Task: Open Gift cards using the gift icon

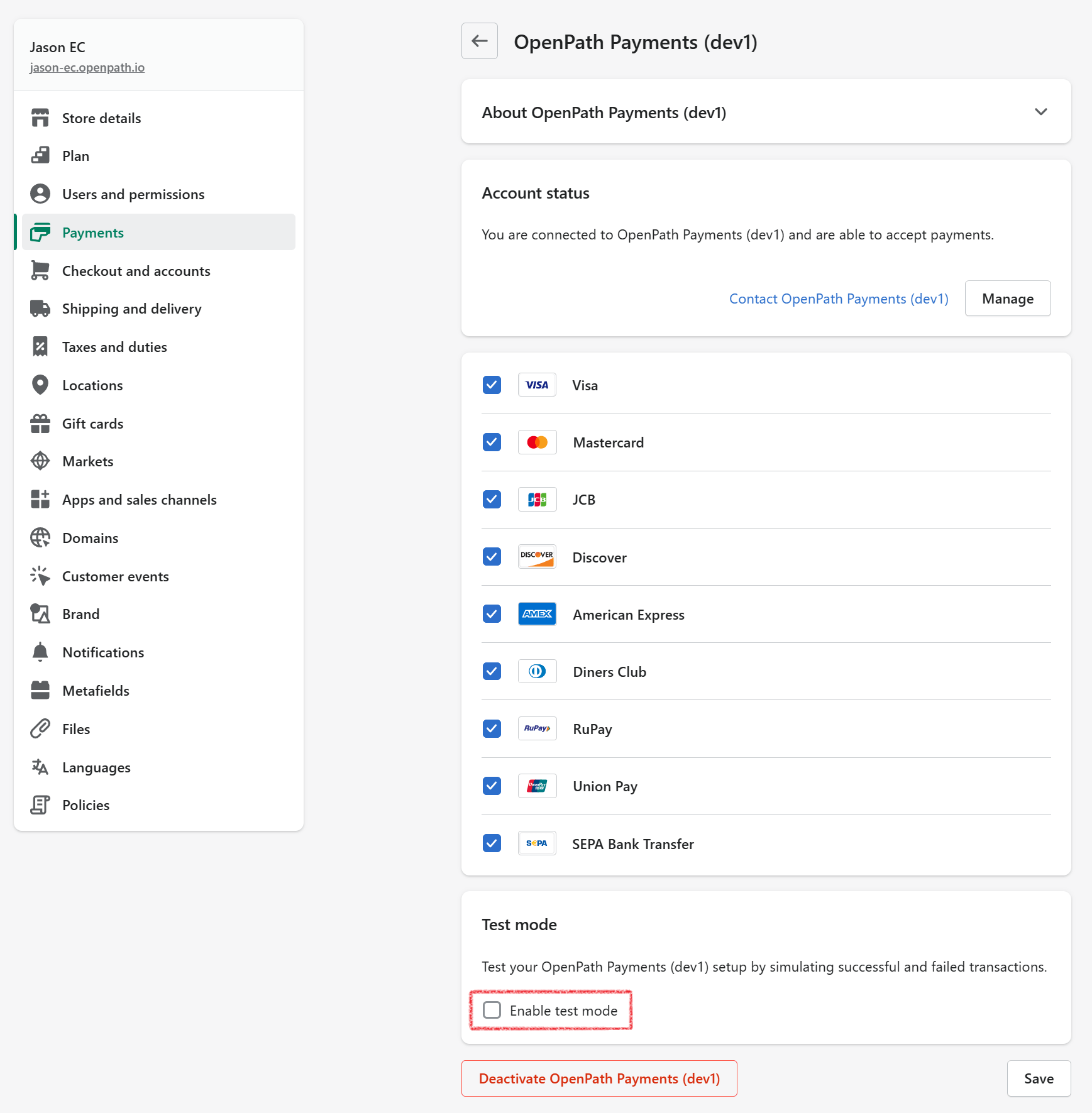Action: click(40, 423)
